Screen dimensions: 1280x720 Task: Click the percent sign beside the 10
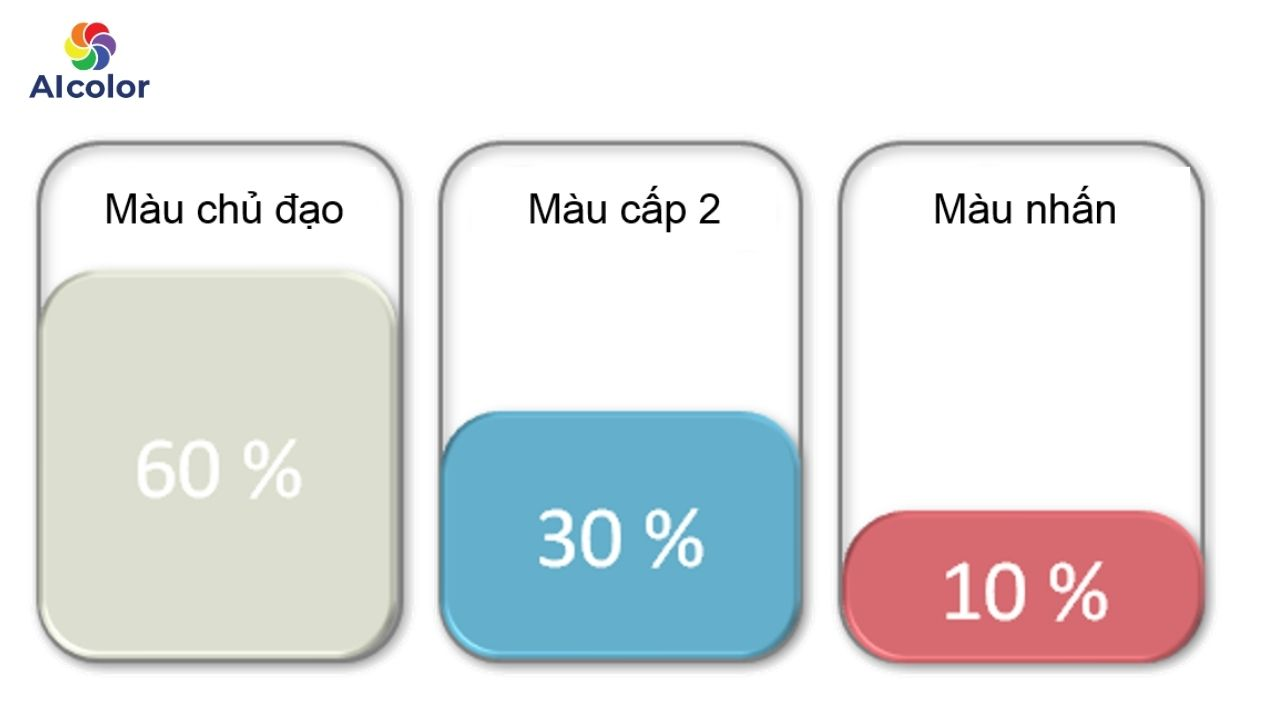(1080, 591)
